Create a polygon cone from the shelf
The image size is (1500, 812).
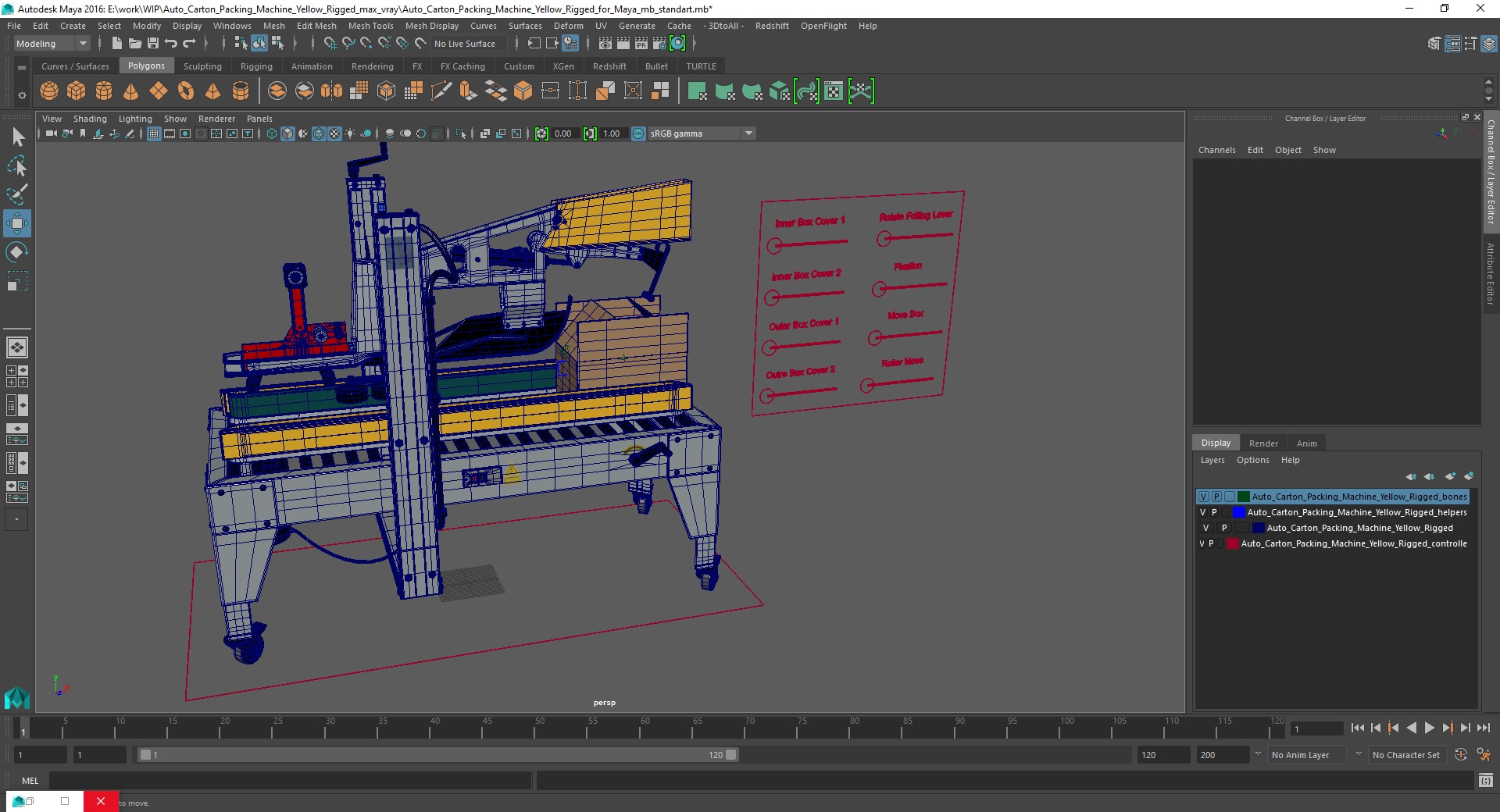131,91
